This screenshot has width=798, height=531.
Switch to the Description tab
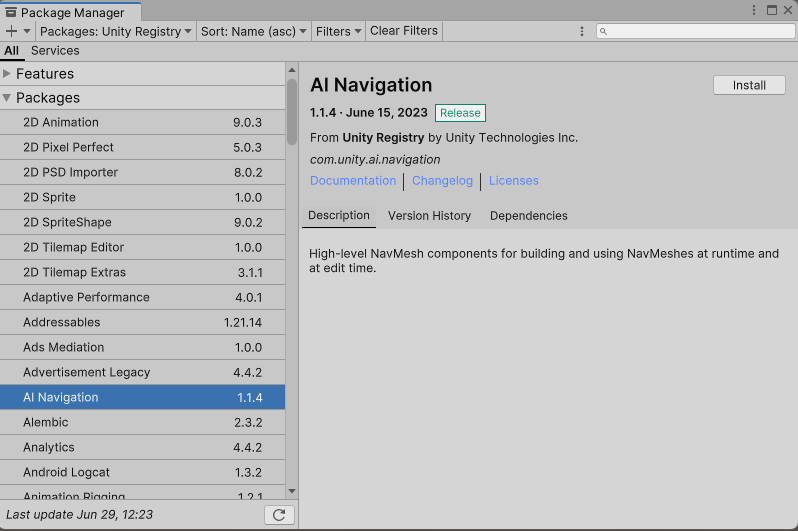[x=339, y=216]
